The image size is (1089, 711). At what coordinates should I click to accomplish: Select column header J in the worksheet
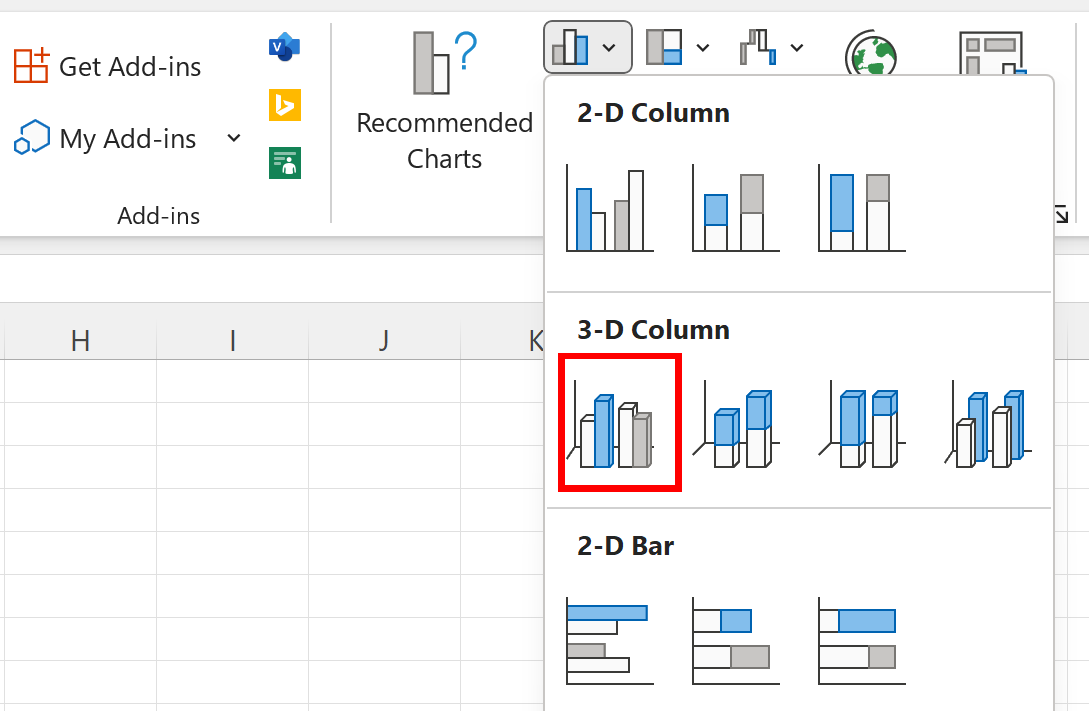click(383, 341)
